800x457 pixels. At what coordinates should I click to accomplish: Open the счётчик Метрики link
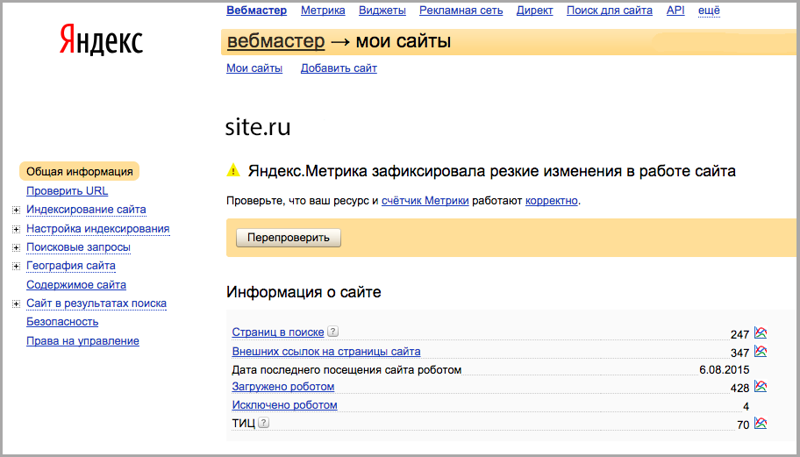pos(425,200)
